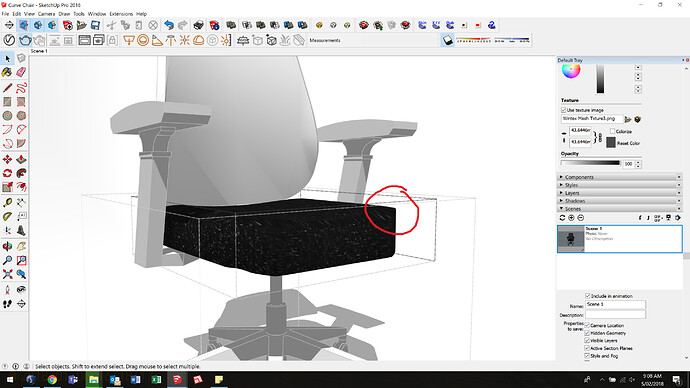Viewport: 690px width, 388px height.
Task: Toggle Active Section Planes checkbox
Action: coord(587,348)
